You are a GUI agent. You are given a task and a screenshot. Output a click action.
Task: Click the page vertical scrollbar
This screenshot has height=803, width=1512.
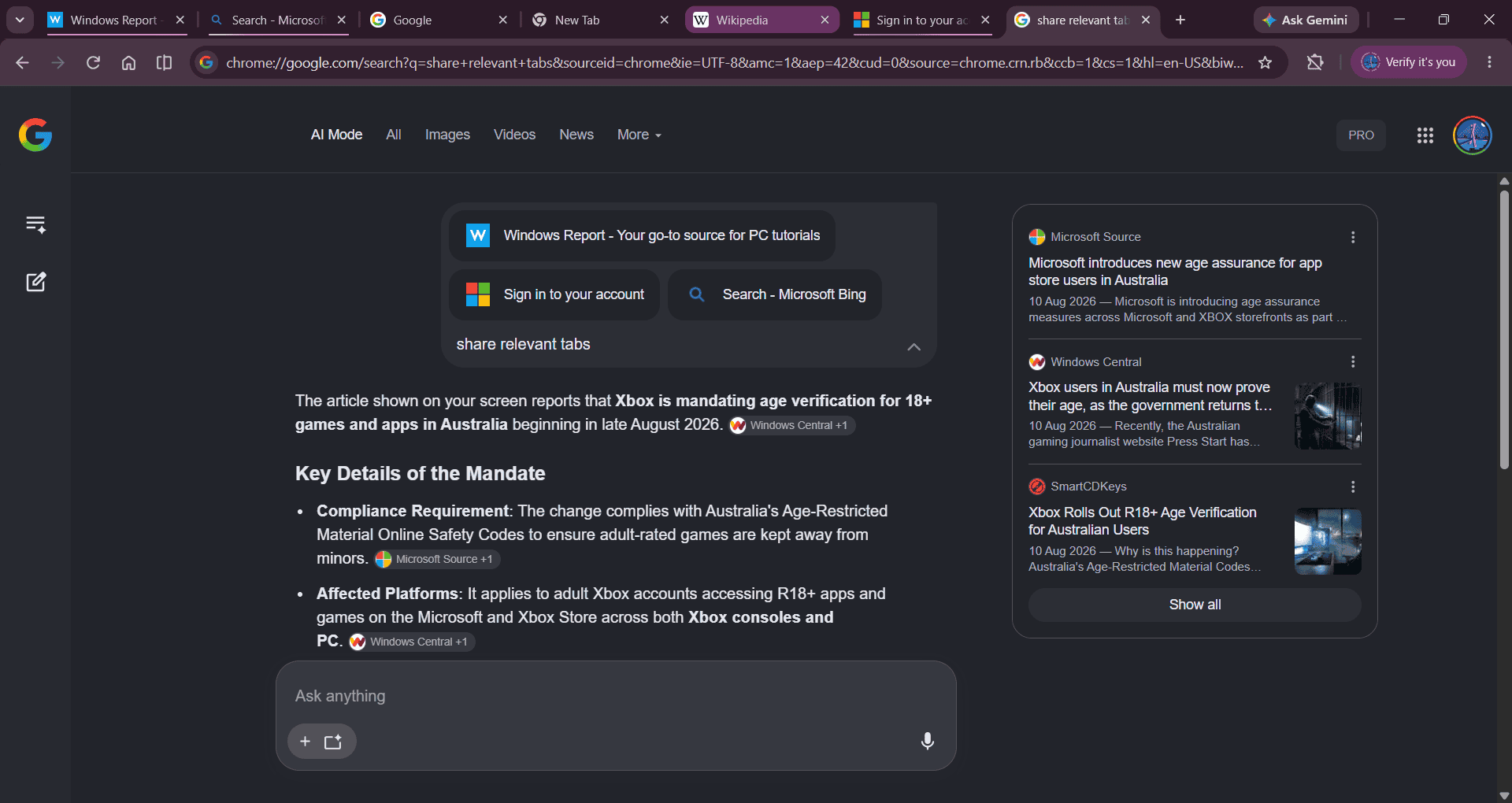(x=1504, y=329)
